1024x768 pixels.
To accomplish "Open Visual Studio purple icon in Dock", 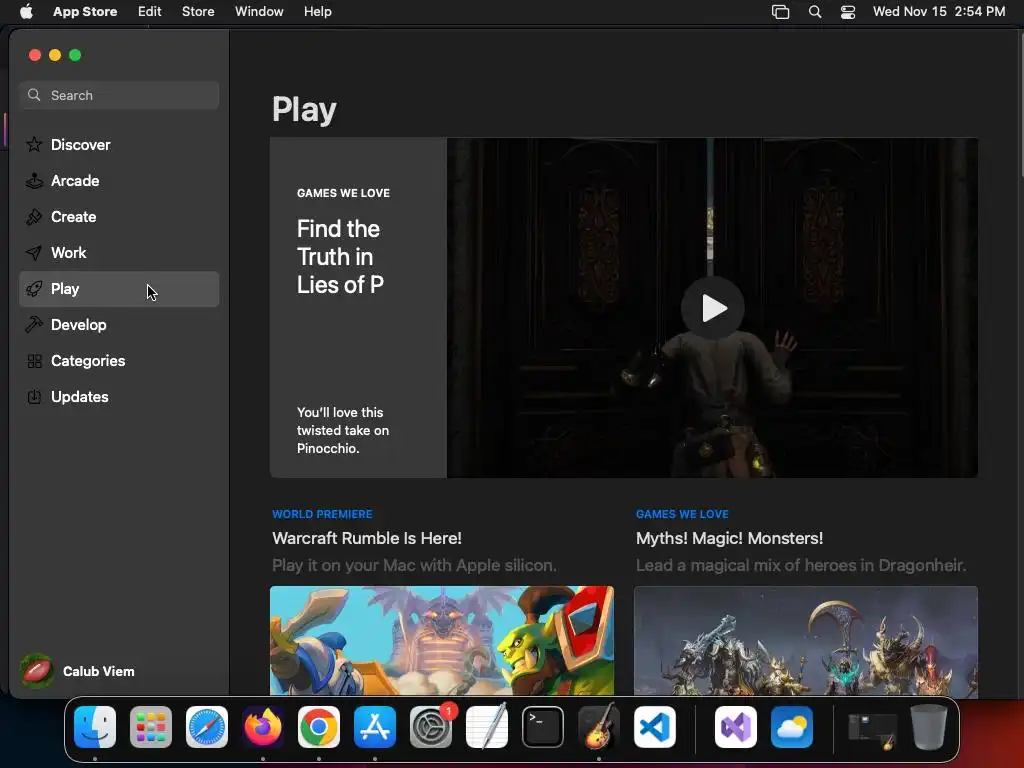I will [736, 727].
